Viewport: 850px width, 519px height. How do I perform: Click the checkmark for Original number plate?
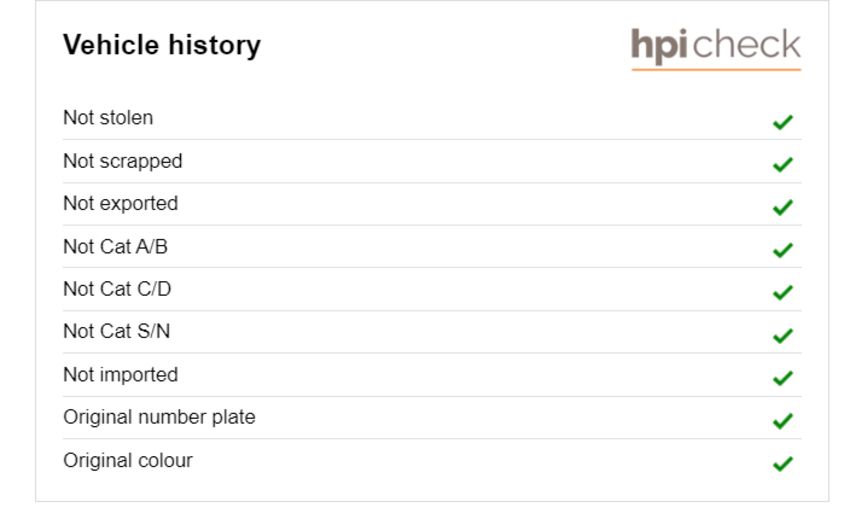click(782, 421)
